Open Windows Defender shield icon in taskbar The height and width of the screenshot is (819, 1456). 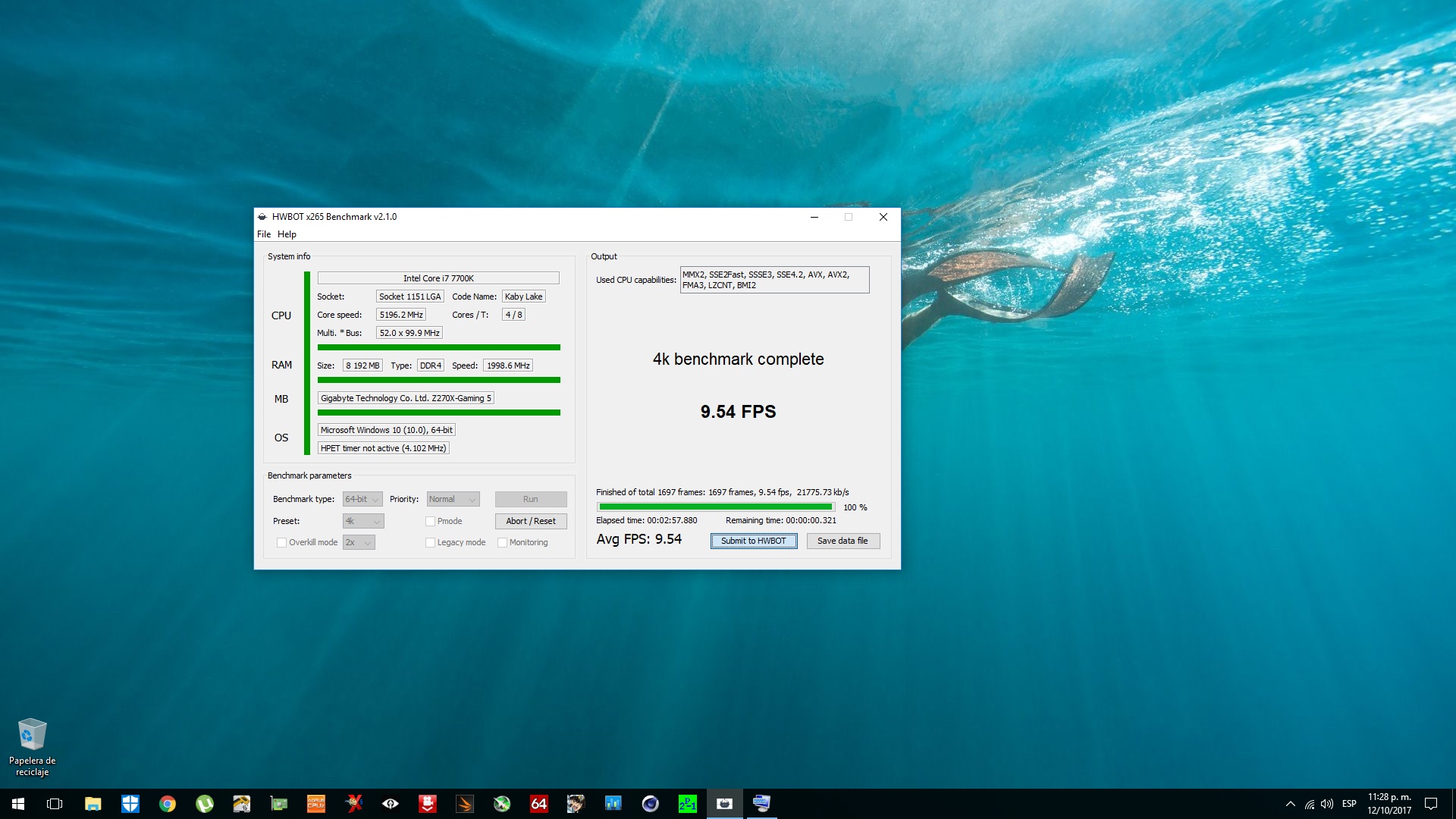130,804
